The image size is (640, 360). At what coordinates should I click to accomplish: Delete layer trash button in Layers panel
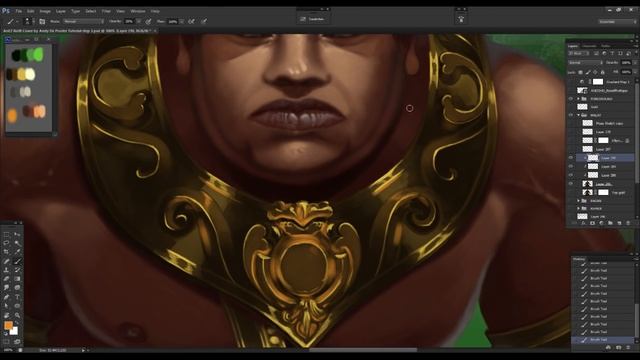click(628, 223)
